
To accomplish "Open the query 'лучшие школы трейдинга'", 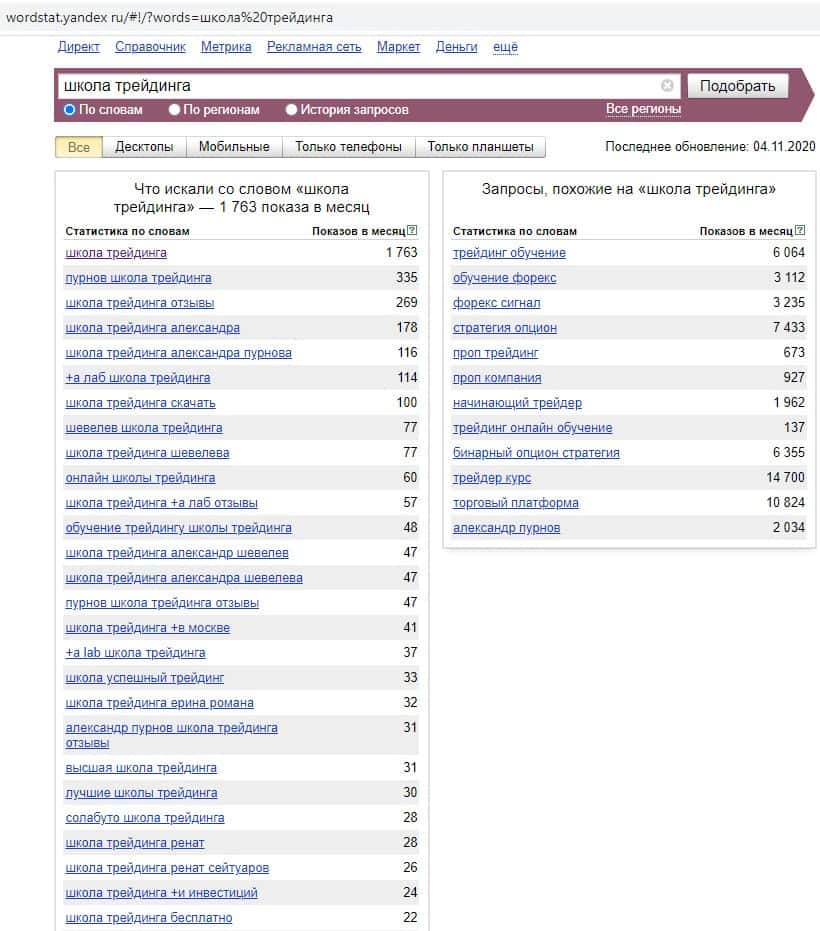I will point(141,793).
